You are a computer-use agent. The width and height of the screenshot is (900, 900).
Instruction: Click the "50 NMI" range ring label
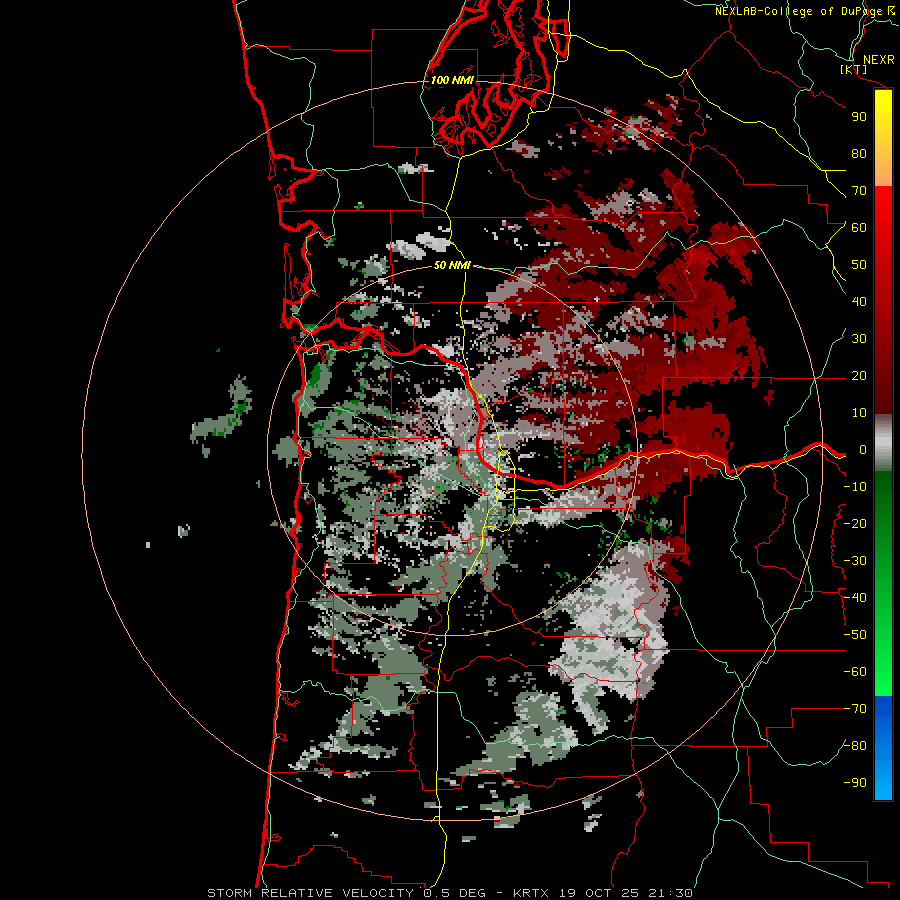(x=452, y=265)
